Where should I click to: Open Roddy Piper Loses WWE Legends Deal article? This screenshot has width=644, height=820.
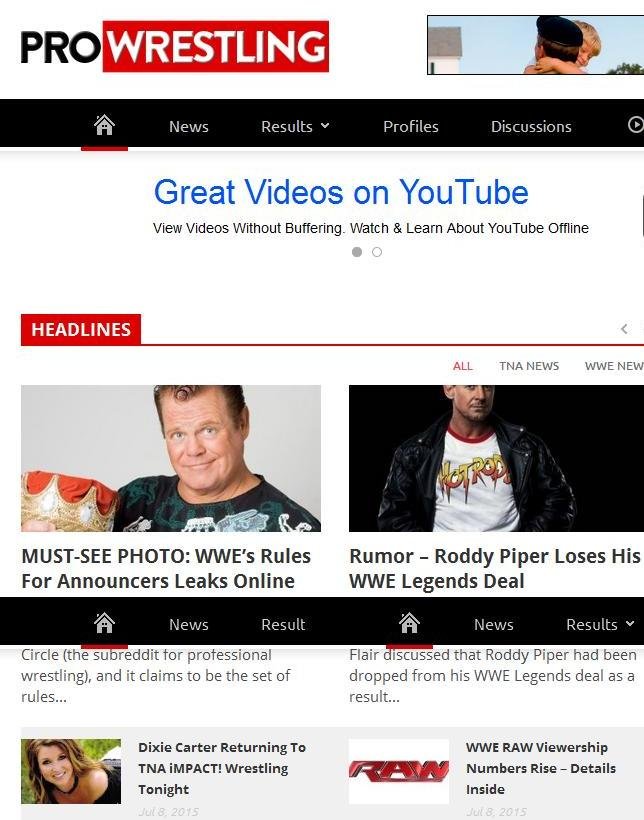coord(494,568)
